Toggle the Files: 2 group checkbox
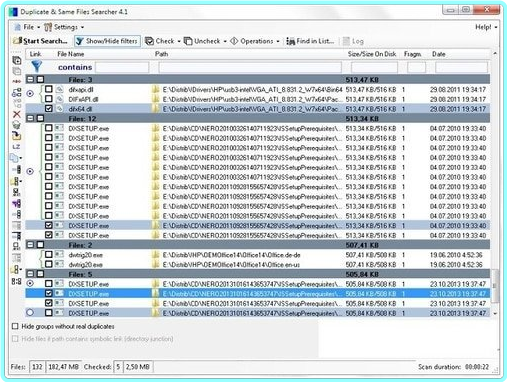This screenshot has width=507, height=382. click(40, 245)
